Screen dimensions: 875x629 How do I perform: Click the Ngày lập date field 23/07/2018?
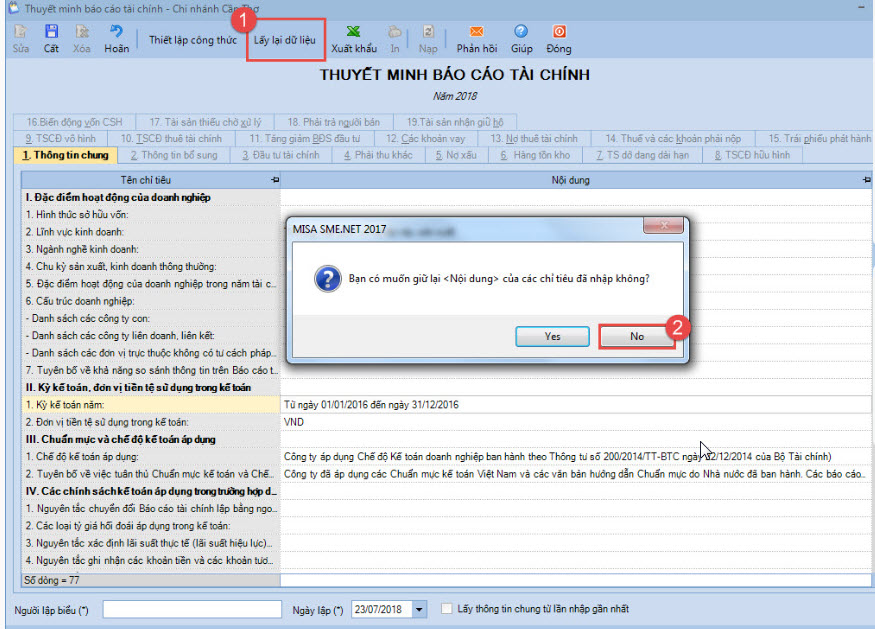pos(382,609)
